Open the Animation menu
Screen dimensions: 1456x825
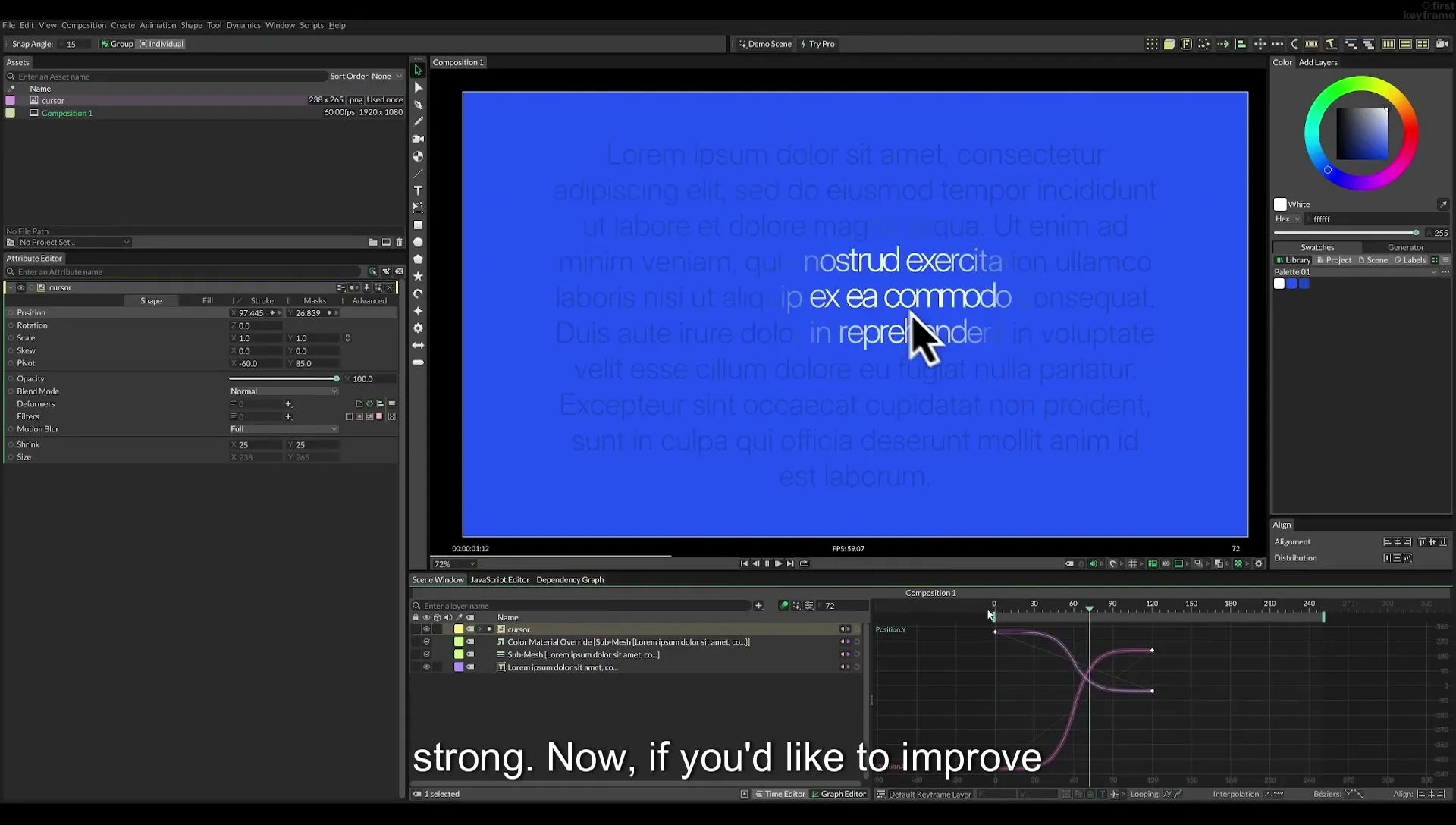coord(158,25)
